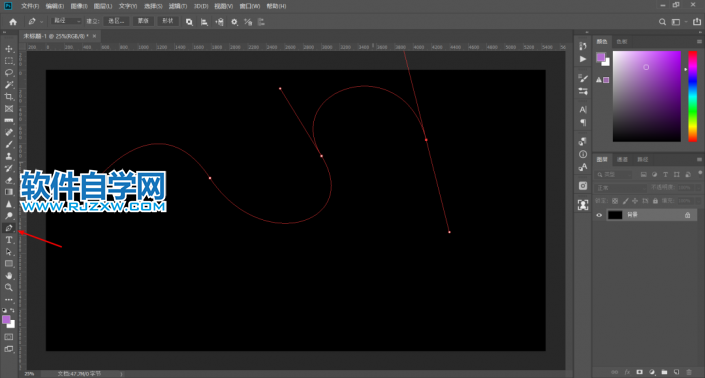This screenshot has width=705, height=378.
Task: Pick the Crop tool
Action: [x=9, y=96]
